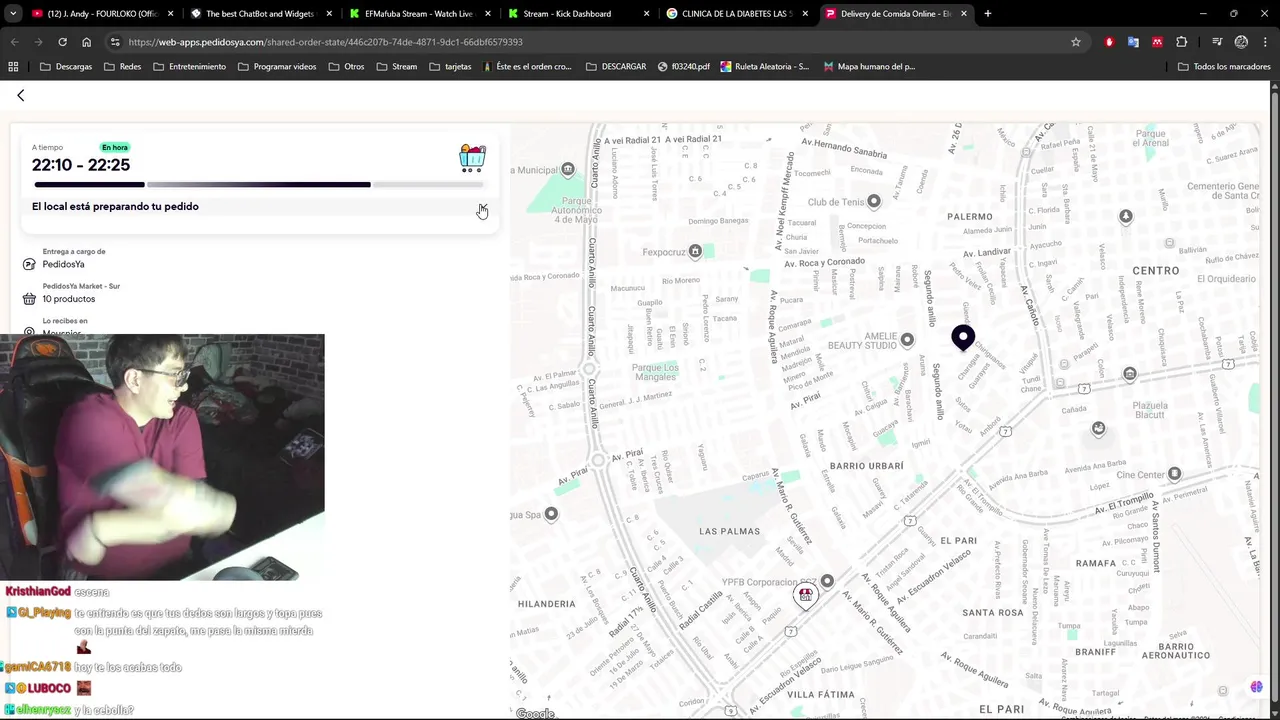1280x720 pixels.
Task: Click the AMELIE BEAUTY STUDIO map marker
Action: (x=907, y=340)
